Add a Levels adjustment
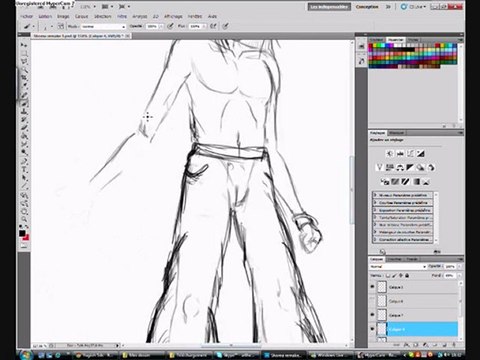This screenshot has width=480, height=360. click(x=400, y=154)
